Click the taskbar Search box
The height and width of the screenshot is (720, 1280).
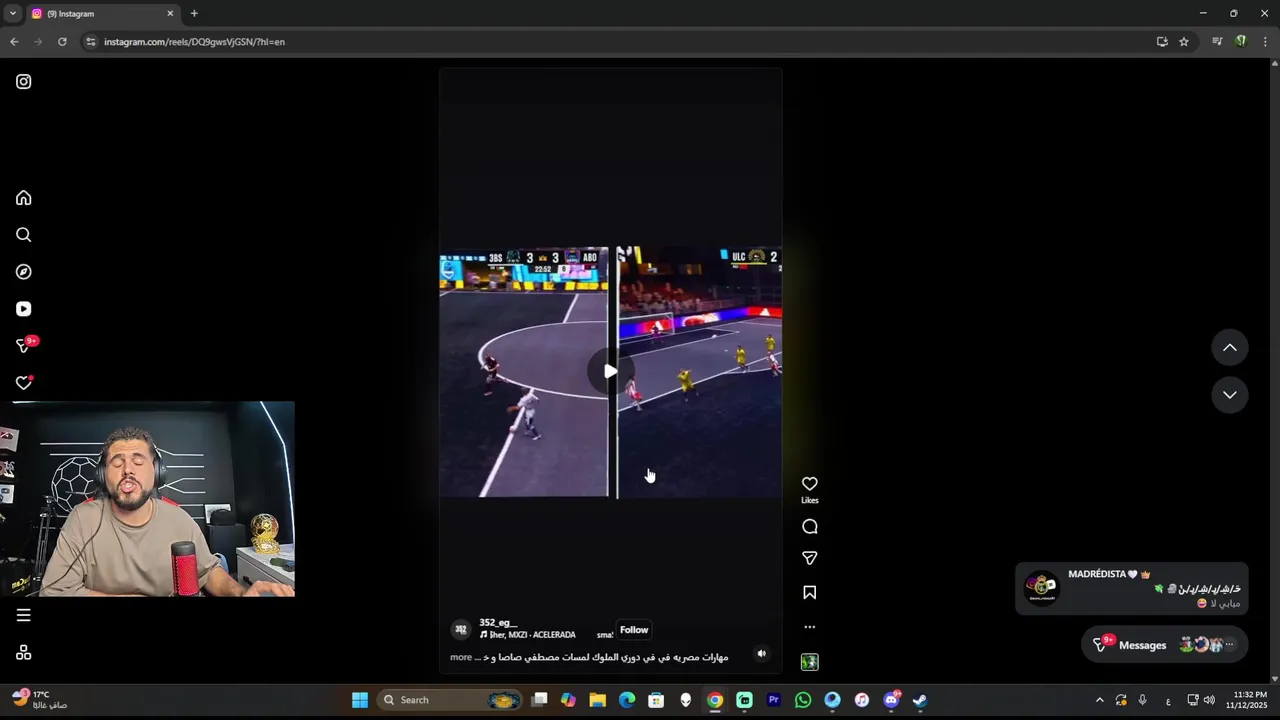tap(449, 700)
